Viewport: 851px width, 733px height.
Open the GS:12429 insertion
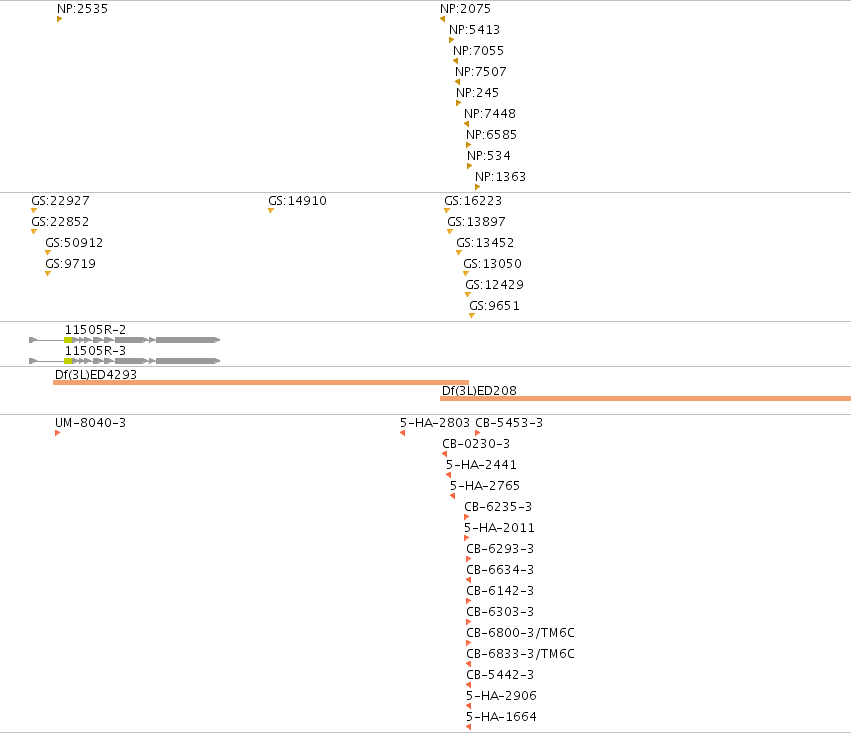point(494,285)
